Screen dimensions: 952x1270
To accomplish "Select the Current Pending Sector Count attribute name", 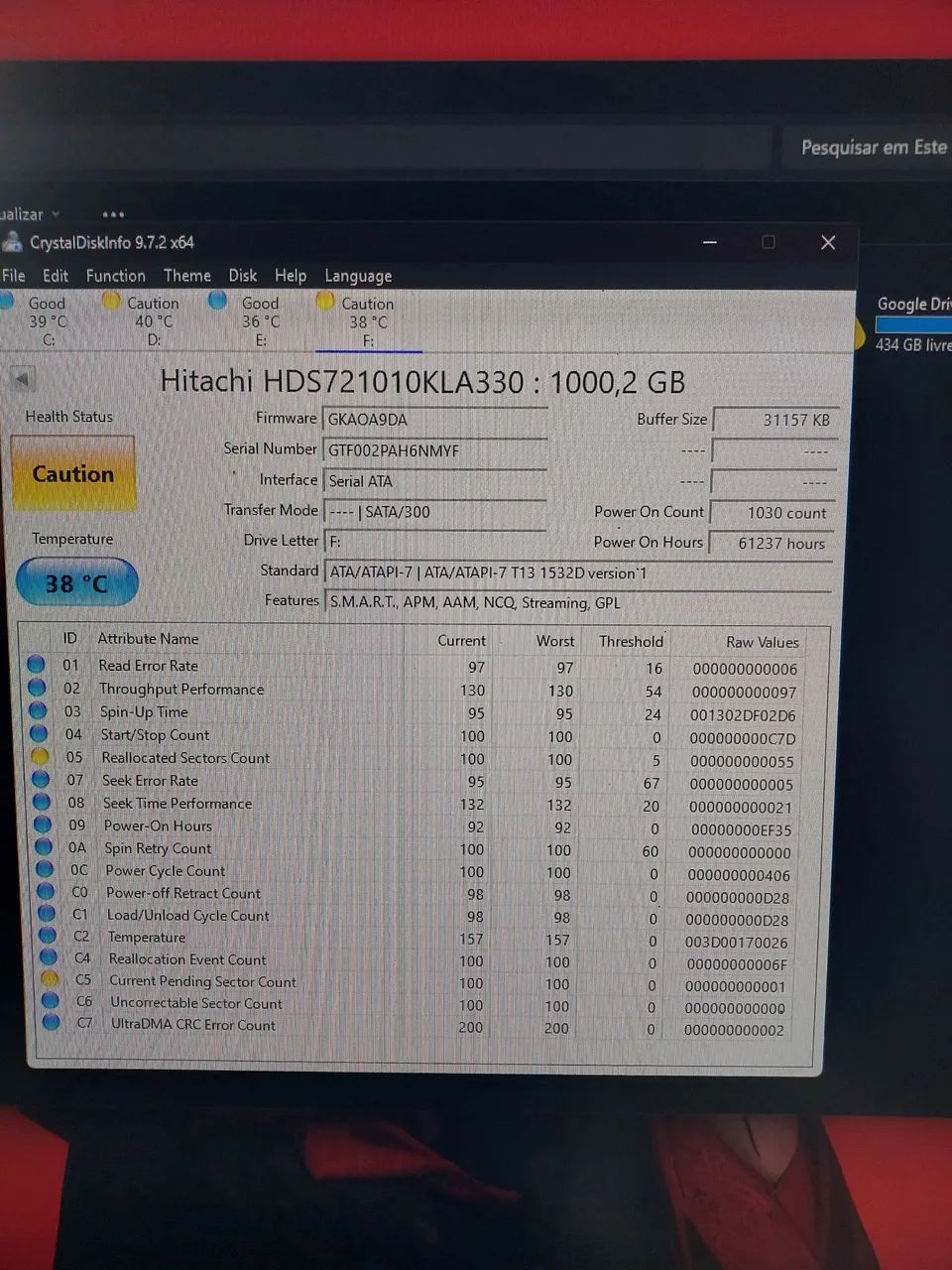I will (x=202, y=981).
